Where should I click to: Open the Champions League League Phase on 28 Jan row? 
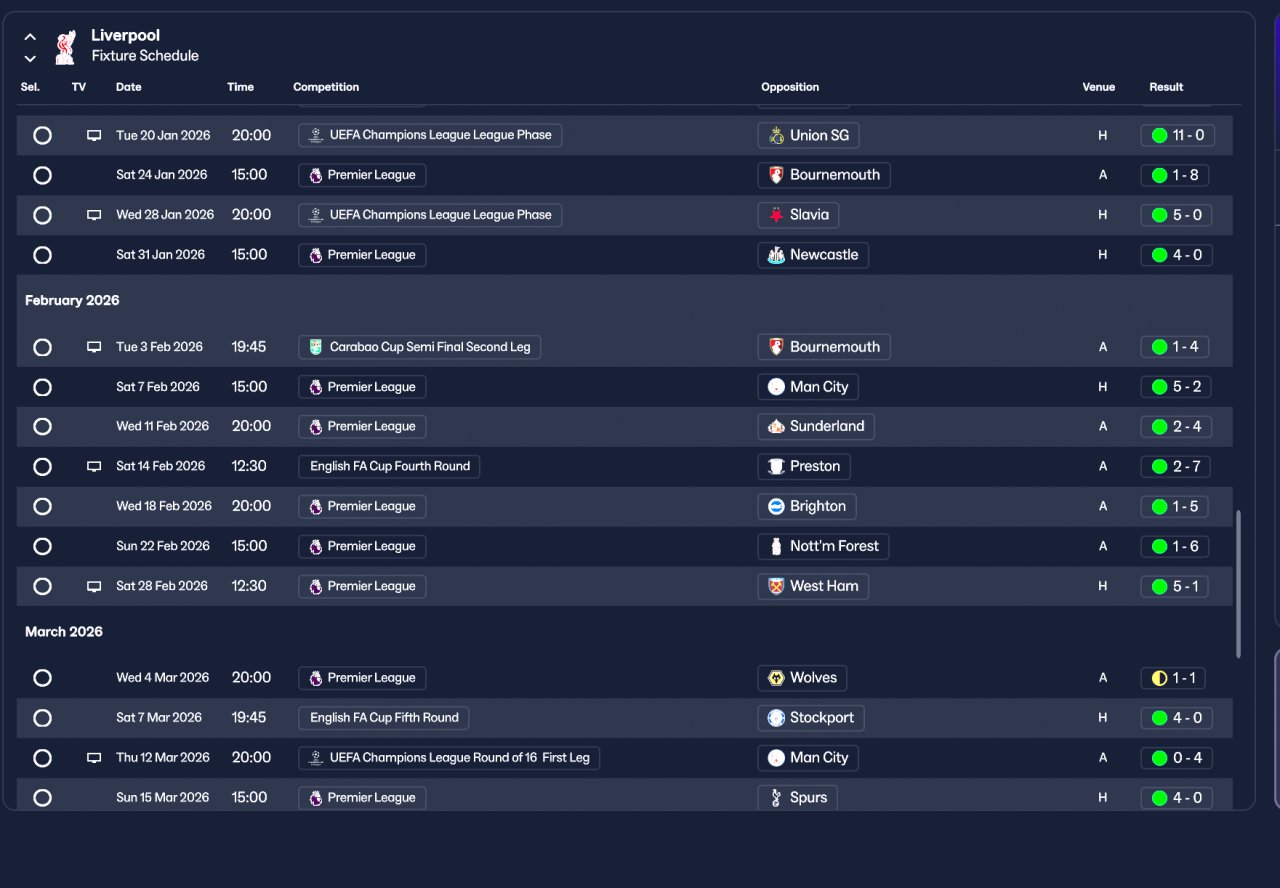(430, 215)
